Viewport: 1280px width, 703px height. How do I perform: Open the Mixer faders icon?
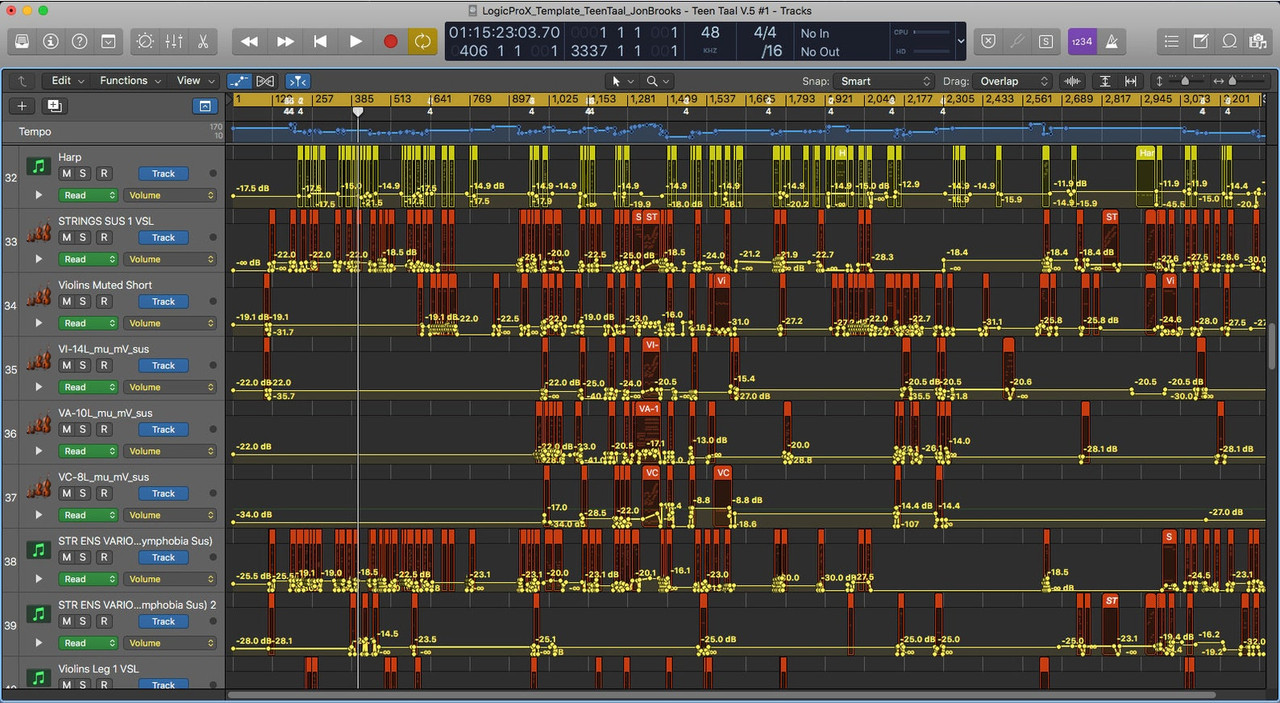[x=174, y=41]
